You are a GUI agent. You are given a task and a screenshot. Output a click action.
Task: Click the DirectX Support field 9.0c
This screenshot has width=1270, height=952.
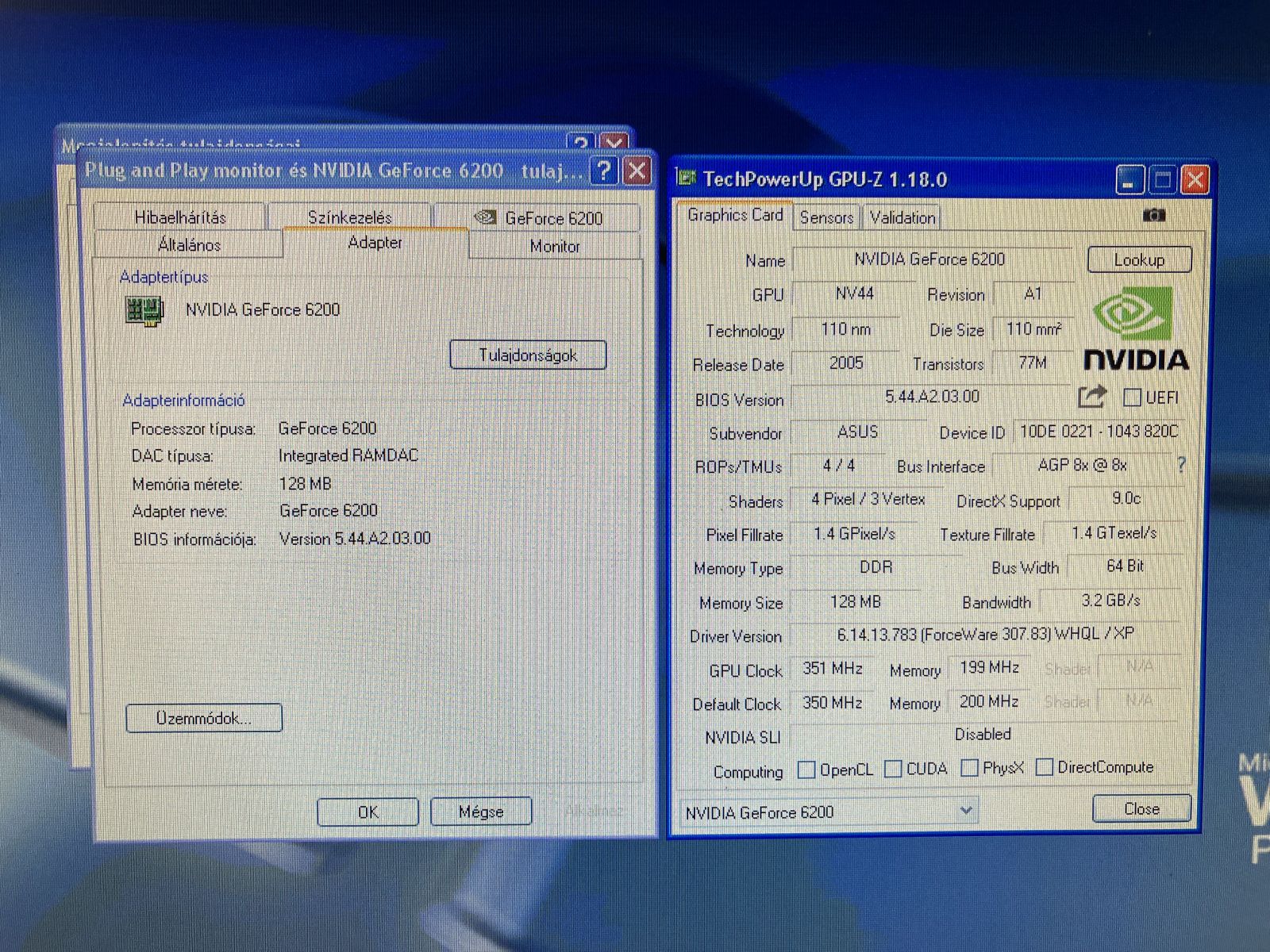pyautogui.click(x=1125, y=499)
